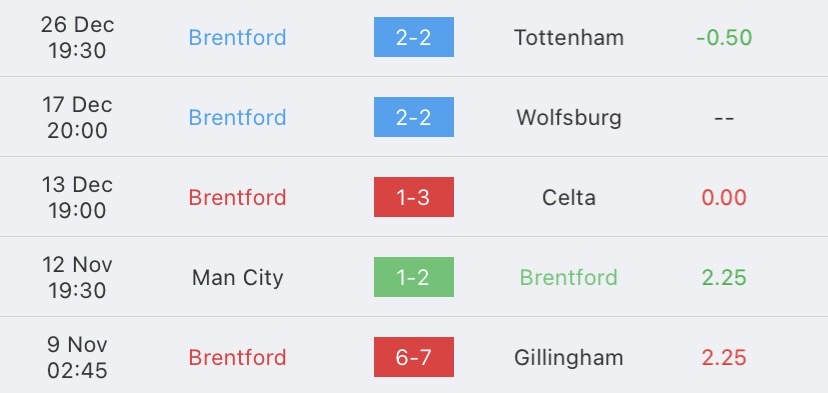The width and height of the screenshot is (828, 393).
Task: Open the 1-3 score against Celta
Action: (413, 197)
